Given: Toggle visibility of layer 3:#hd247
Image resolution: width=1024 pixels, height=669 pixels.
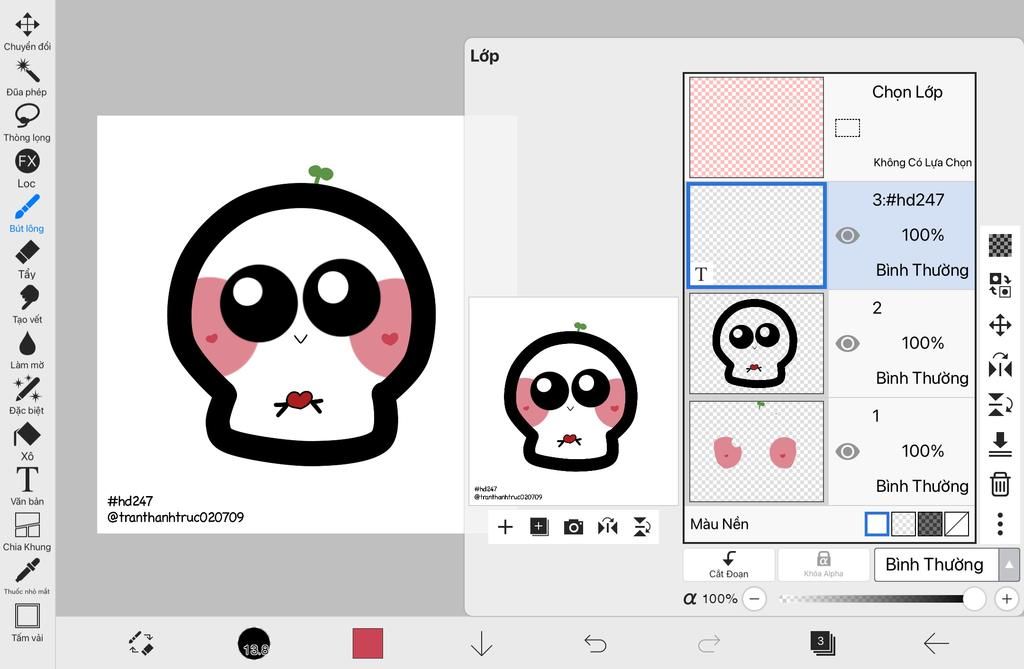Looking at the screenshot, I should click(847, 235).
